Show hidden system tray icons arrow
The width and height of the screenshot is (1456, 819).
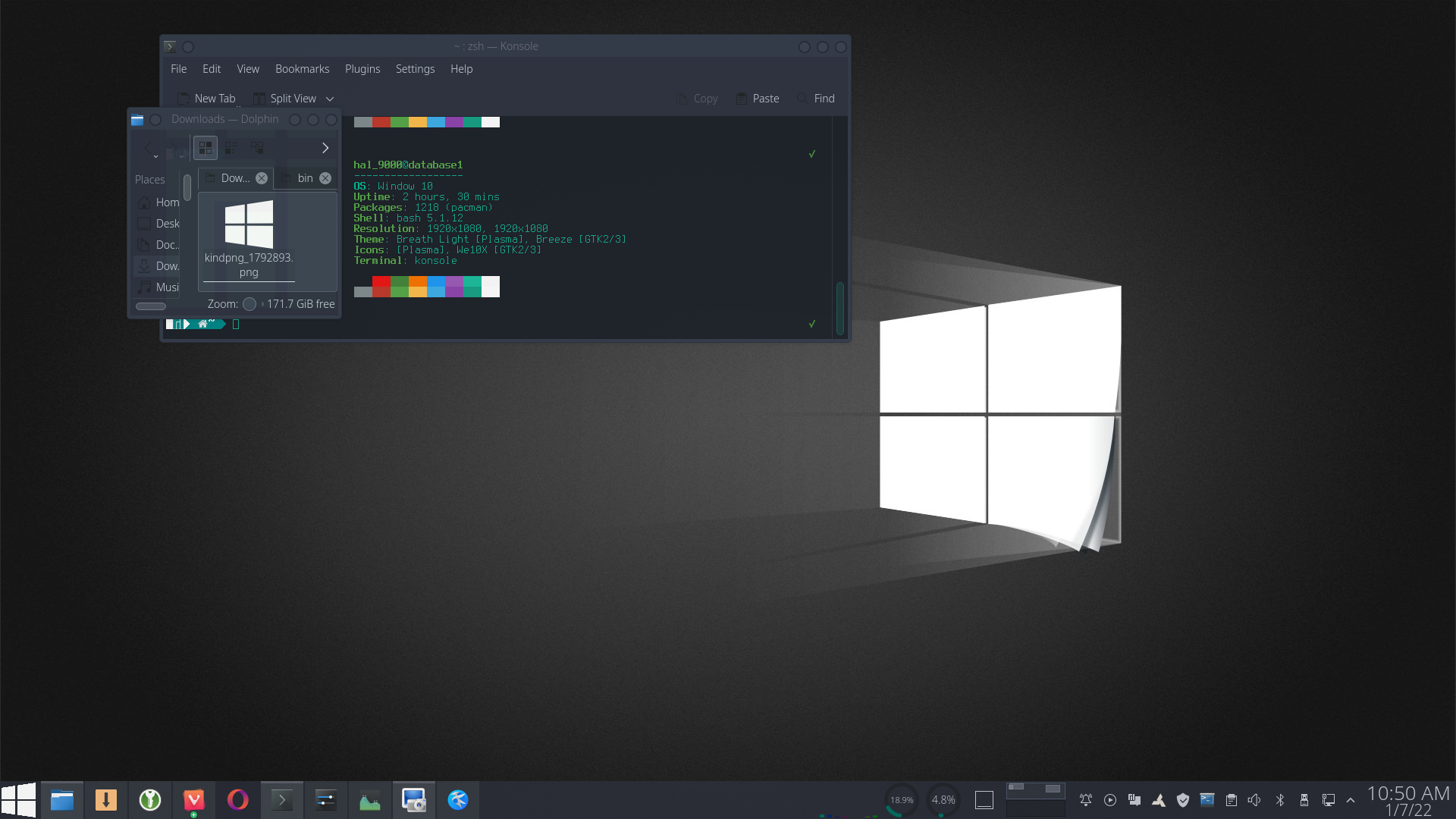tap(1351, 800)
